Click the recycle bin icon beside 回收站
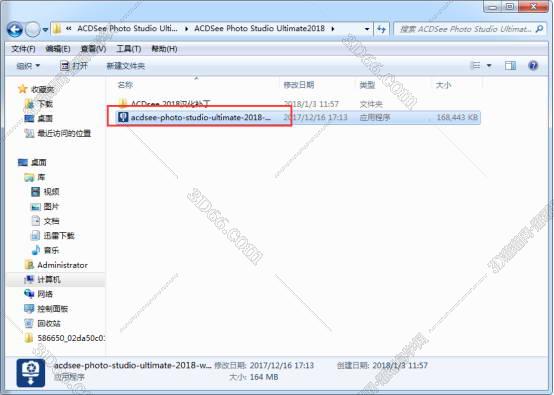This screenshot has height=395, width=554. [29, 323]
